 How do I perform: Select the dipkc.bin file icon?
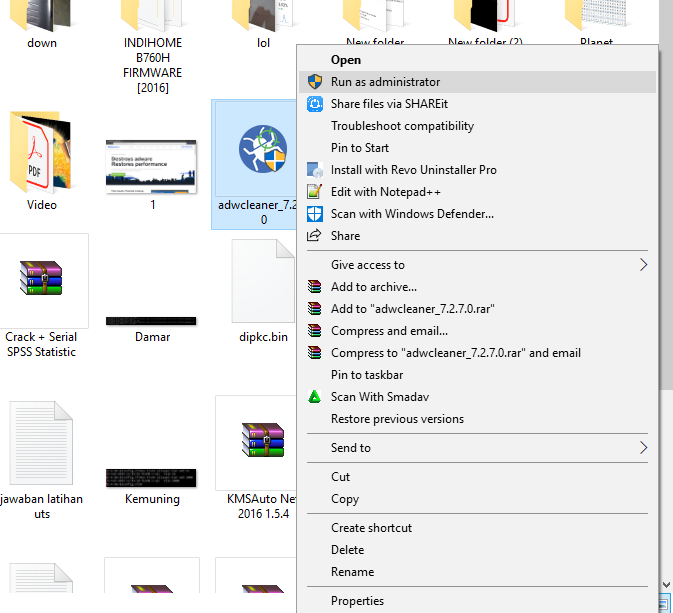(x=263, y=281)
